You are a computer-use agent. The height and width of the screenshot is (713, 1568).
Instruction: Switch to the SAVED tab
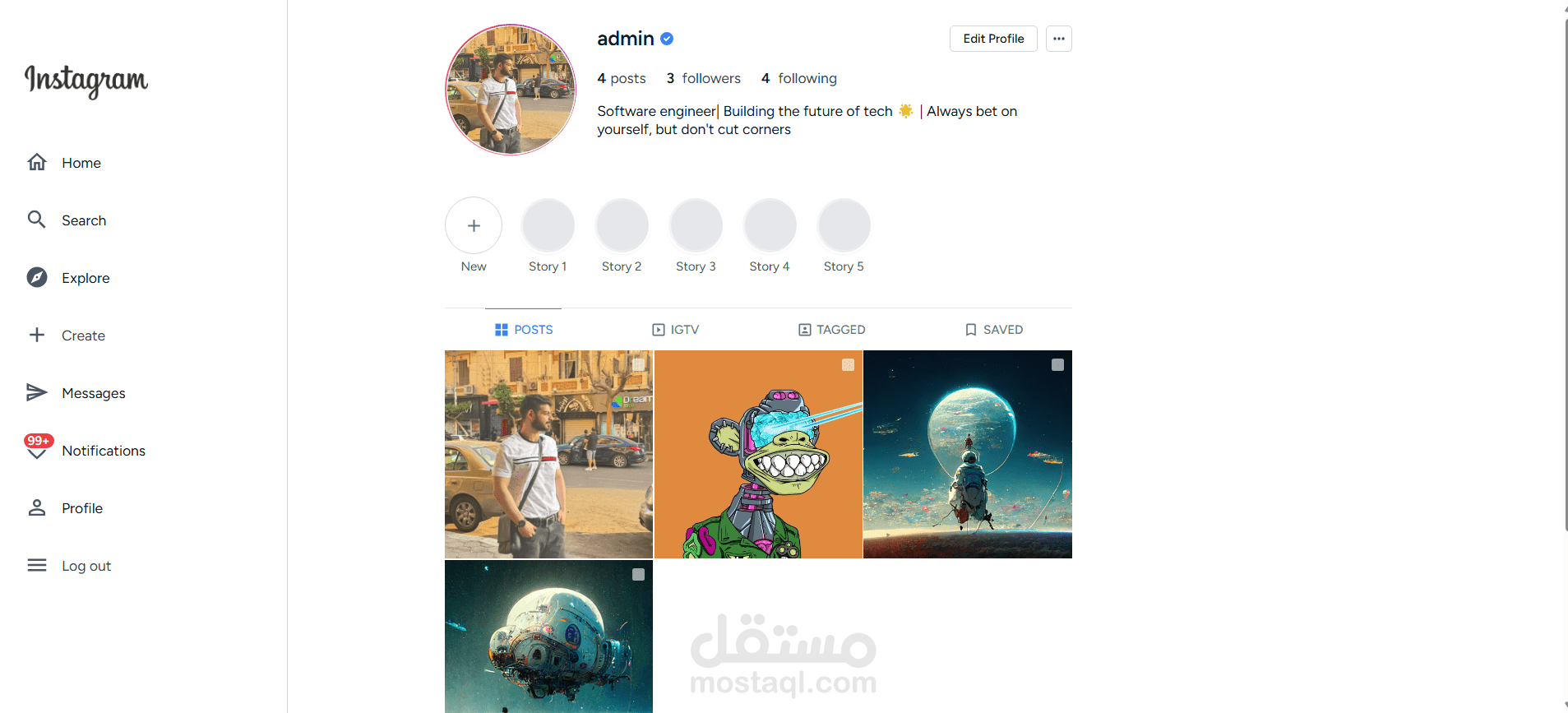click(993, 330)
